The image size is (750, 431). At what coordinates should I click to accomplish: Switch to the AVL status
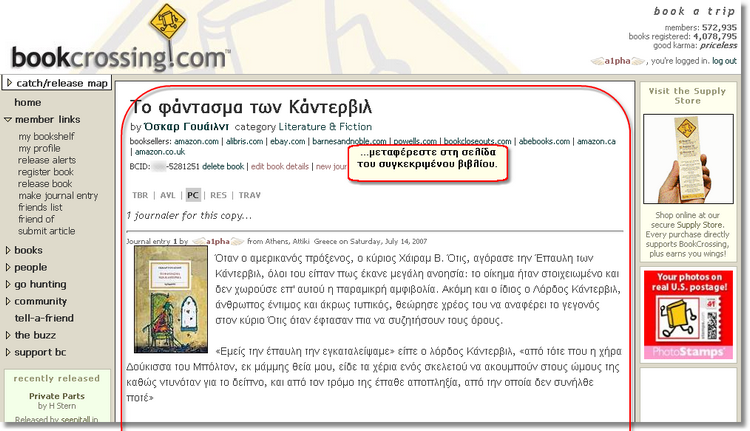[167, 194]
